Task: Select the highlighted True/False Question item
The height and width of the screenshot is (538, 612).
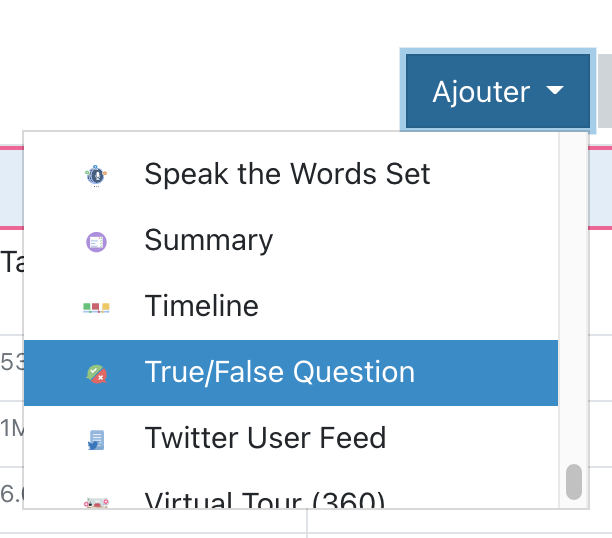Action: coord(279,373)
